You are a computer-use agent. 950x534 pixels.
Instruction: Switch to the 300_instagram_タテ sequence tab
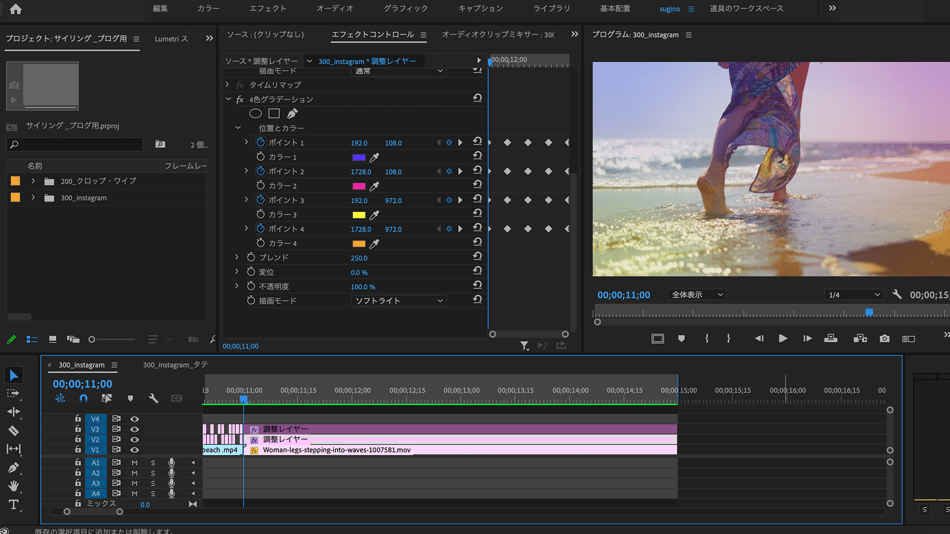click(x=175, y=365)
